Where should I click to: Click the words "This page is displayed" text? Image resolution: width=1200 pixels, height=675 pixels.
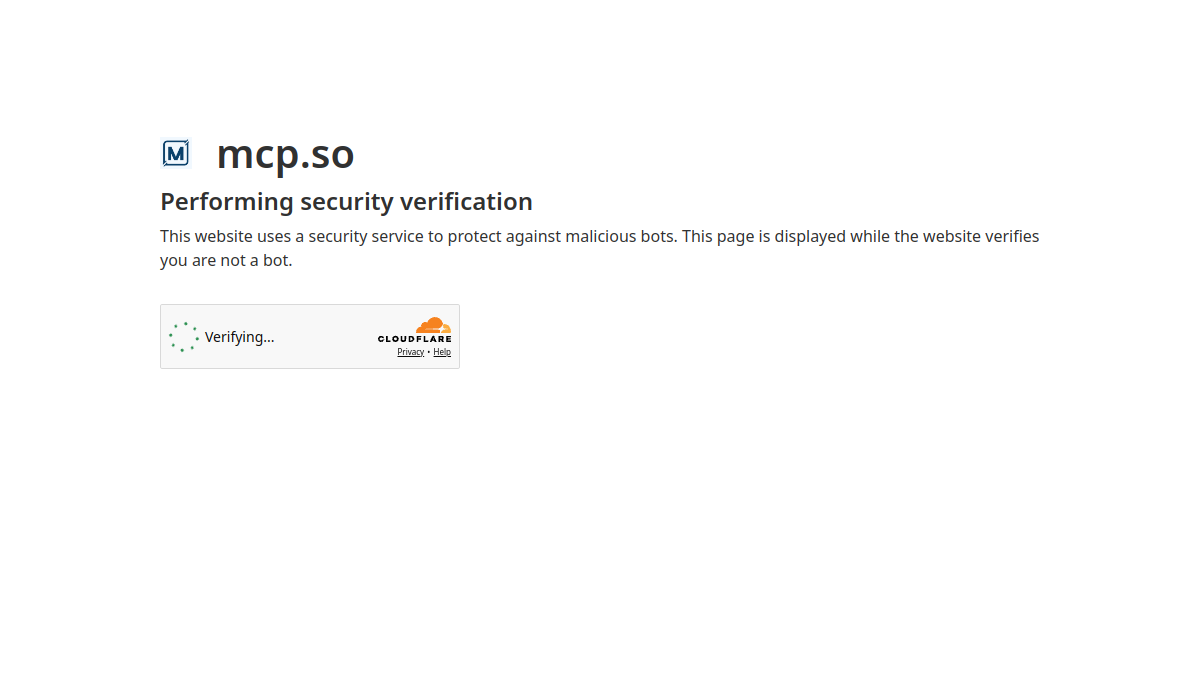[764, 236]
